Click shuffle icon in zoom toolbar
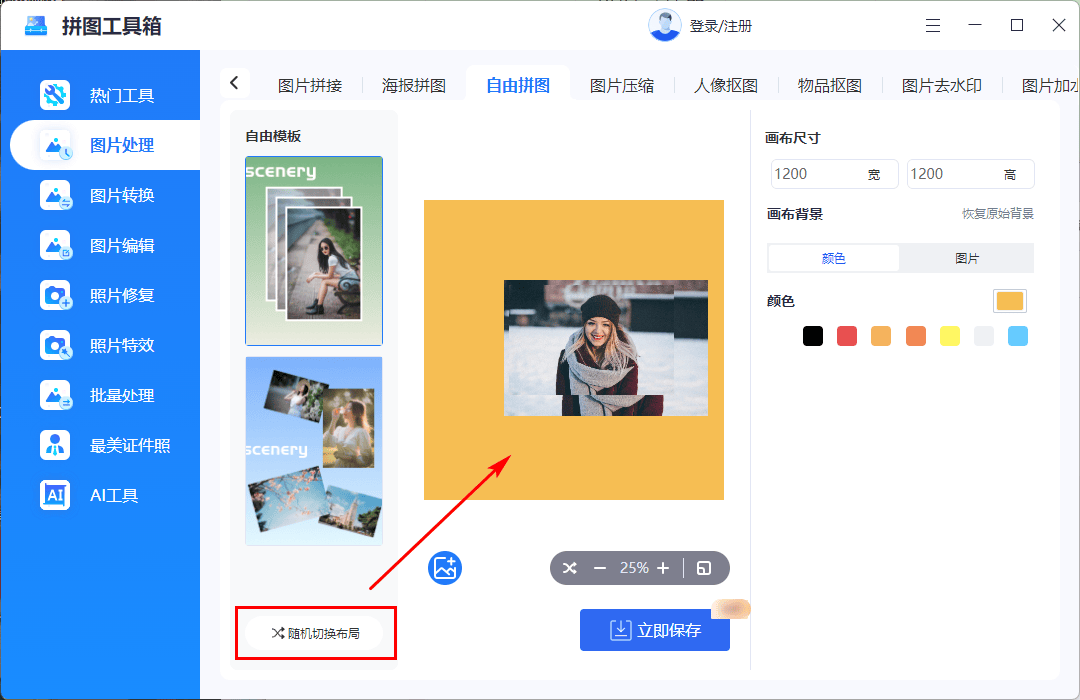The image size is (1080, 700). [x=570, y=568]
